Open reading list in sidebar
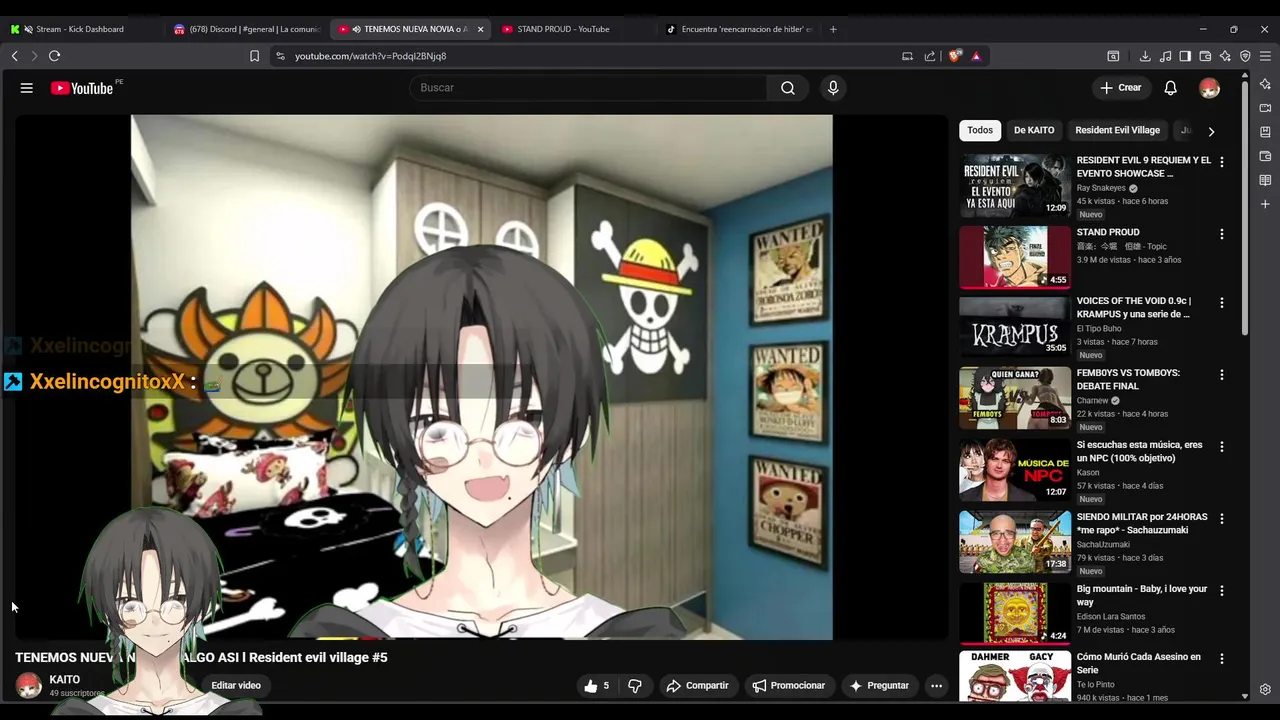Screen dimensions: 1280x720 1265,180
